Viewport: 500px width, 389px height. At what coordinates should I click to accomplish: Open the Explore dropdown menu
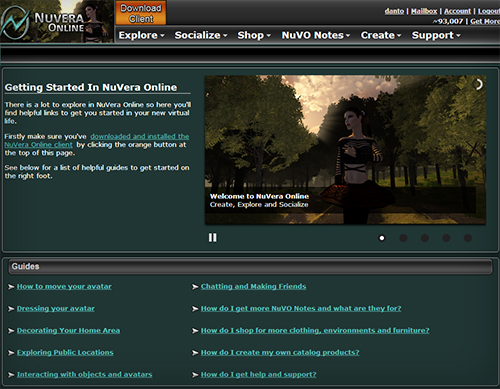141,35
